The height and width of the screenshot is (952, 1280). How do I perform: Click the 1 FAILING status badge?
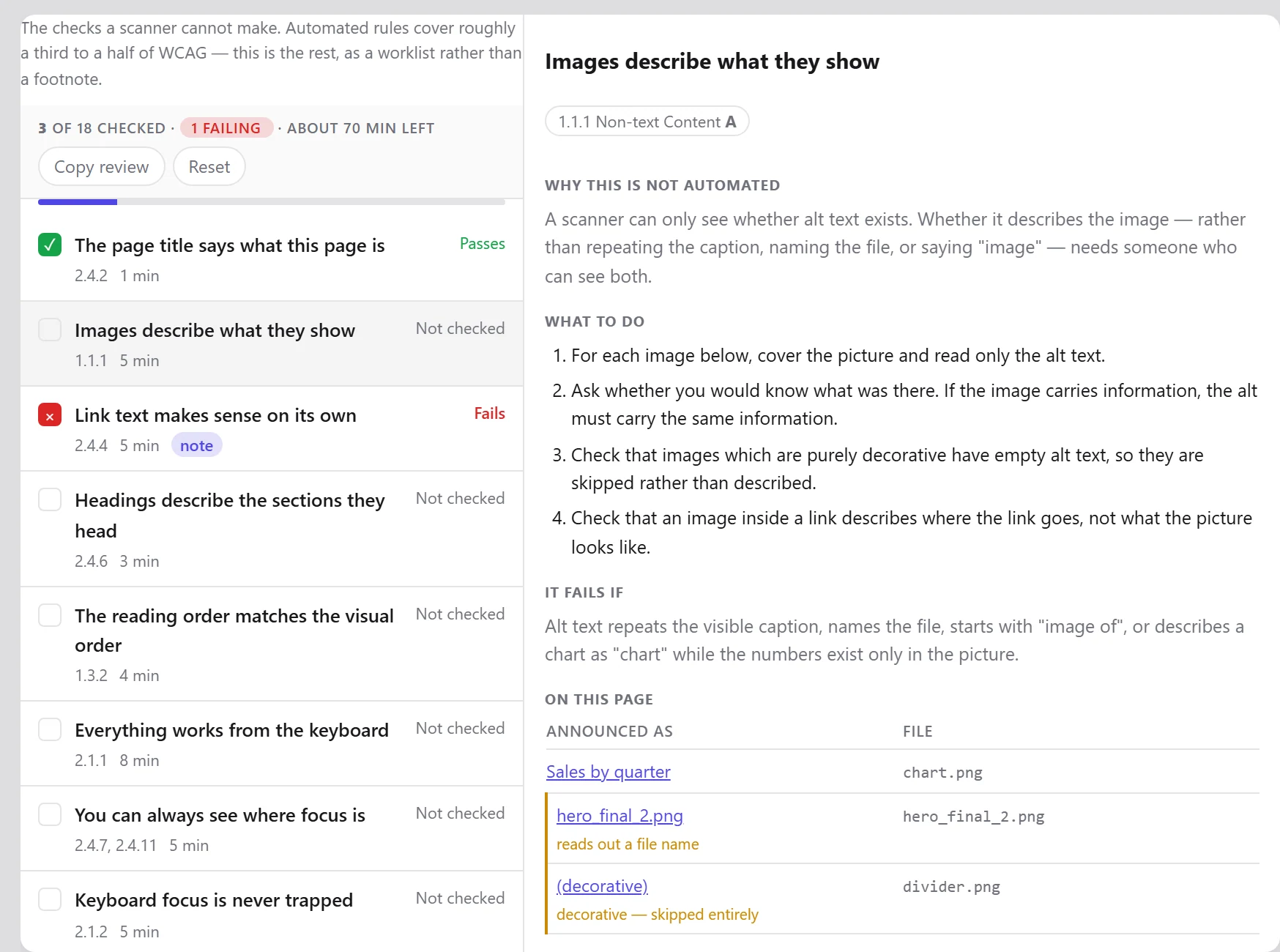tap(226, 128)
